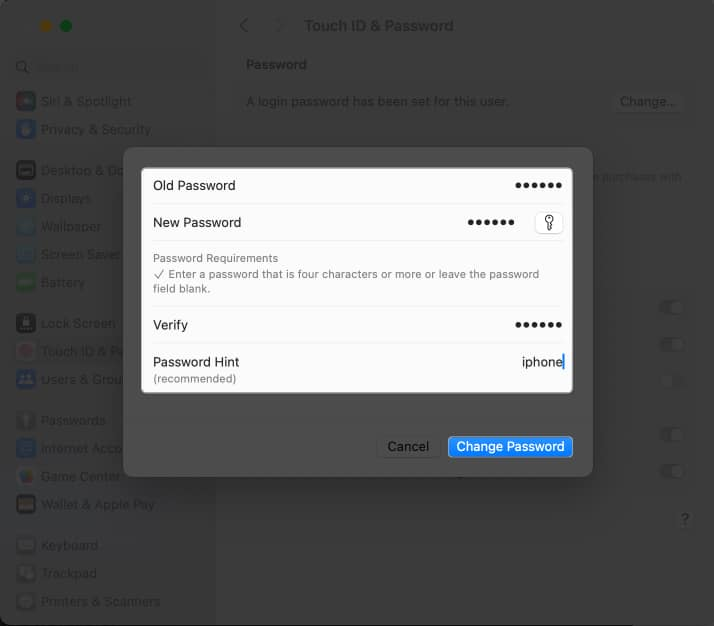Screen dimensions: 714x626
Task: Select the Privacy & Security hand icon
Action: click(27, 129)
